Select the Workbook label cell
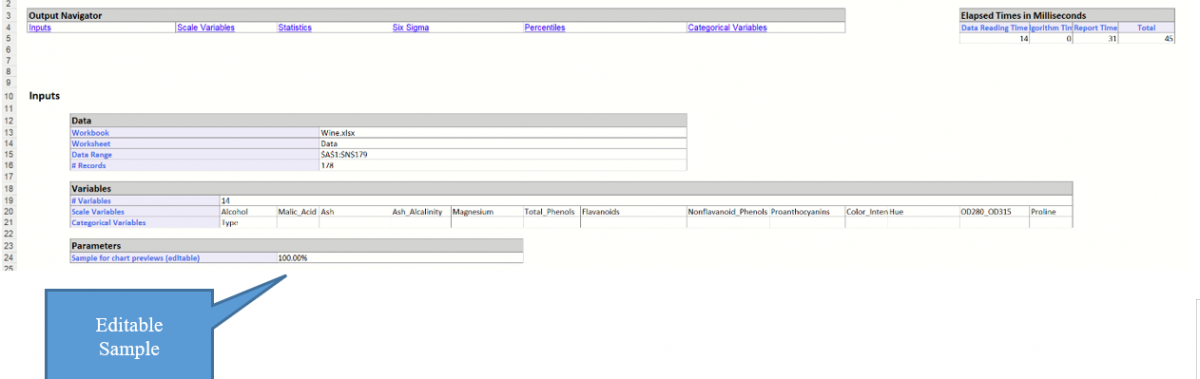 tap(194, 132)
